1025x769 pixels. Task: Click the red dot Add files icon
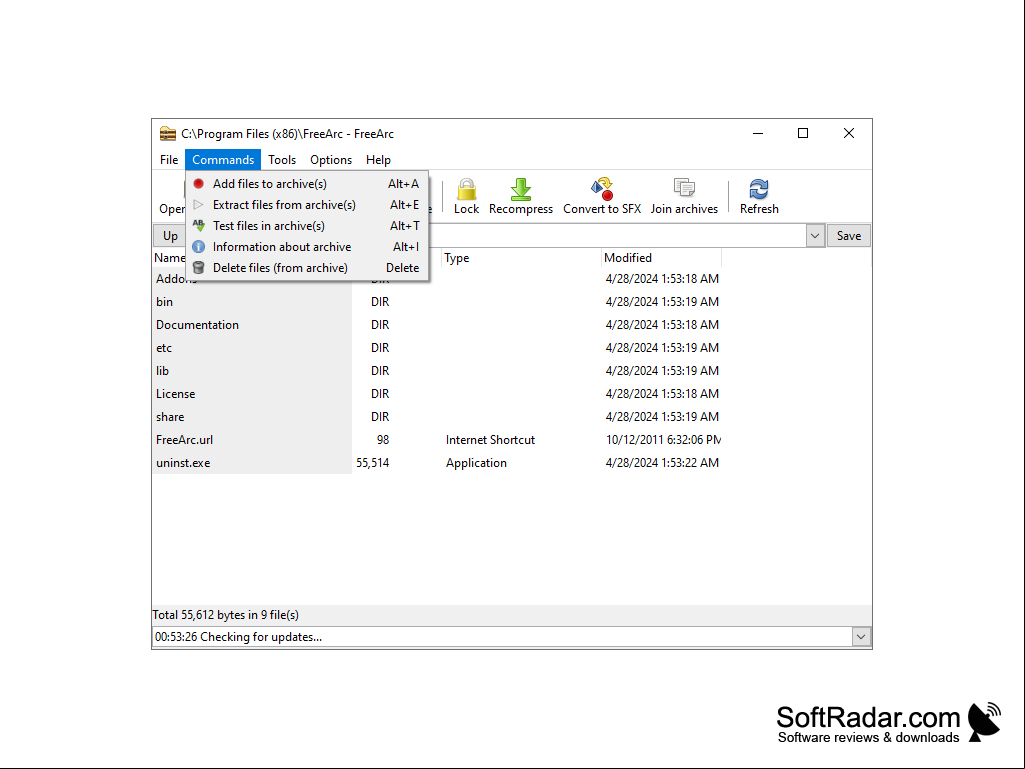(x=199, y=184)
